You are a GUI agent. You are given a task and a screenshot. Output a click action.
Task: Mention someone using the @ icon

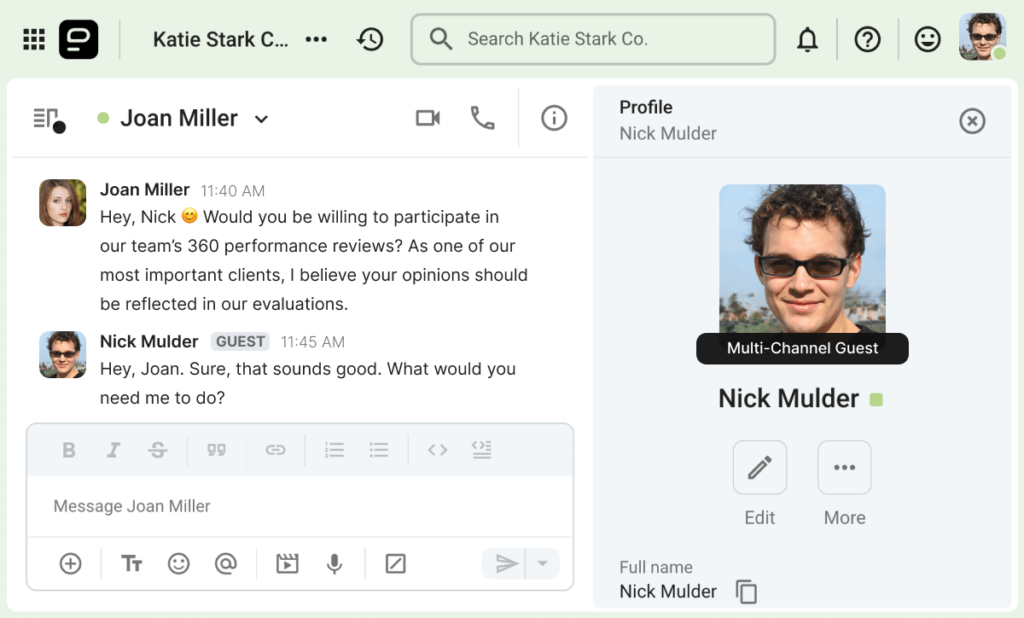[227, 563]
